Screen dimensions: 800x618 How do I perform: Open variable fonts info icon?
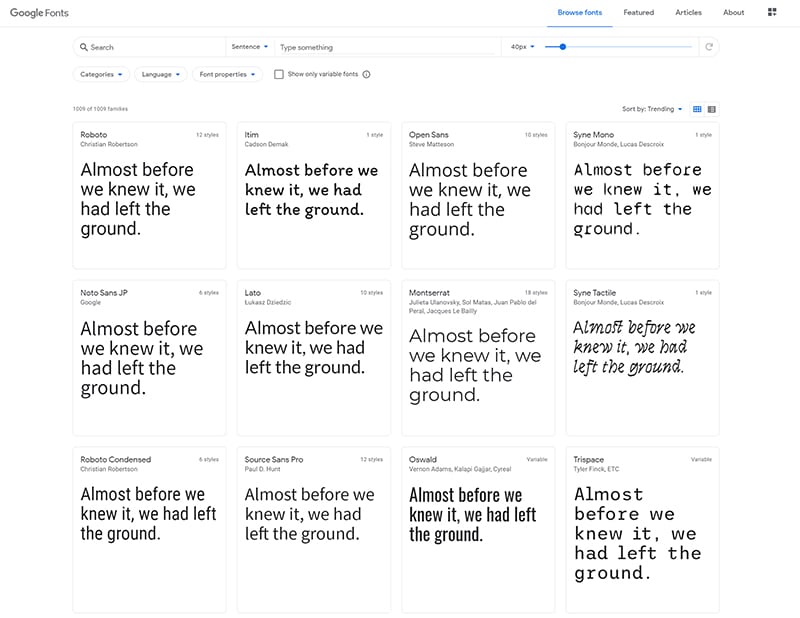(x=366, y=75)
